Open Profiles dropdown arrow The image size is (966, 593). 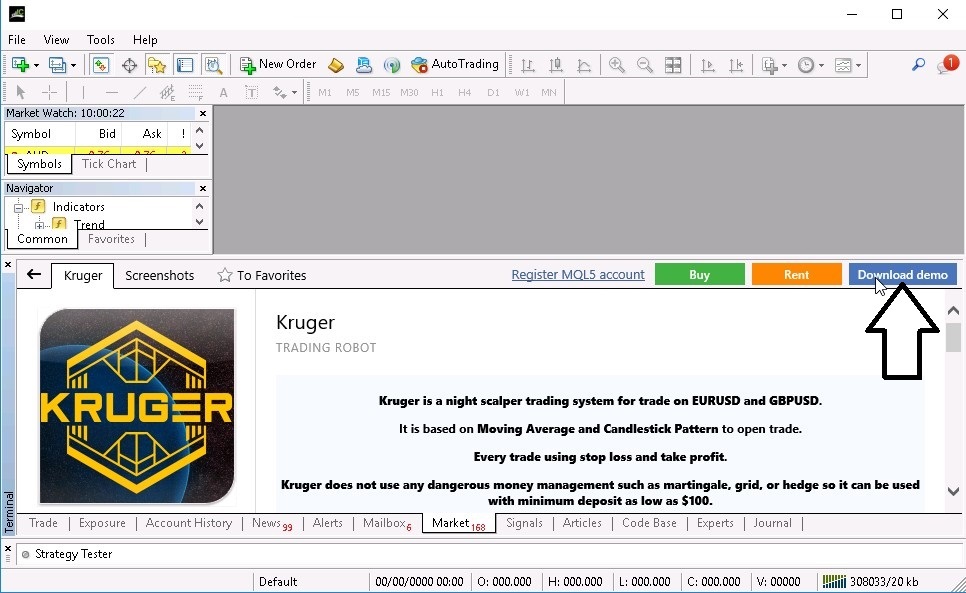pyautogui.click(x=73, y=65)
